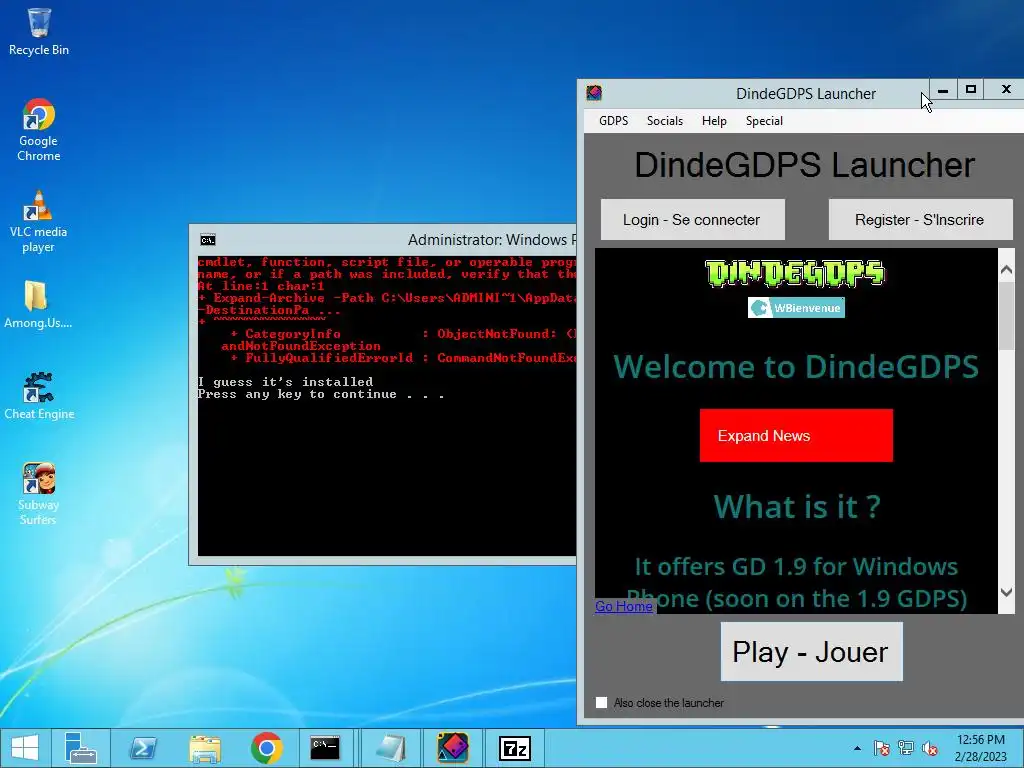Click the red Expand News button
This screenshot has width=1024, height=768.
(x=796, y=436)
